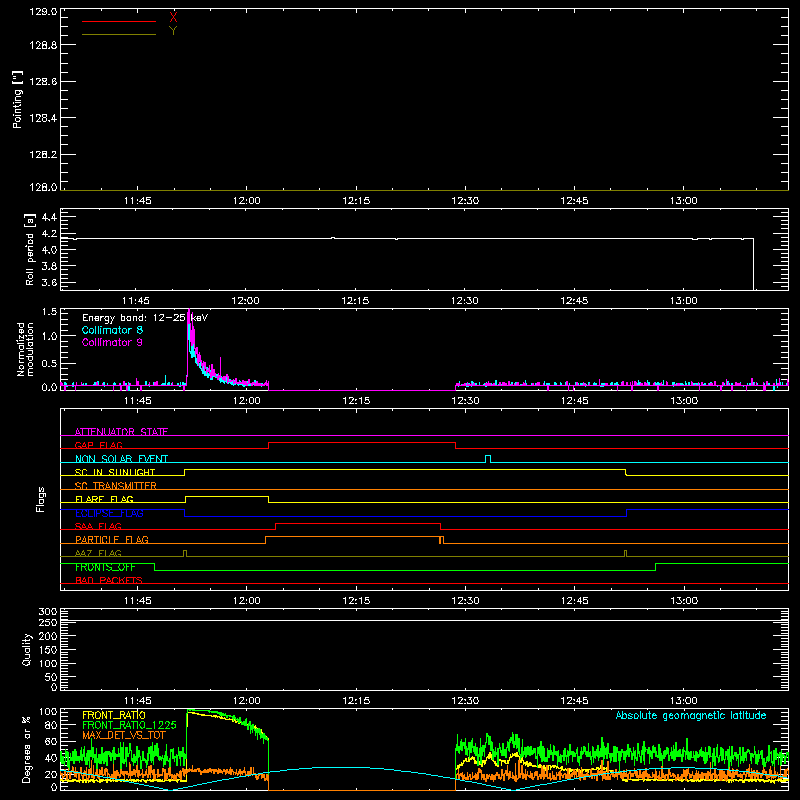Screen dimensions: 800x800
Task: Click the FRONTS_OFF flag label
Action: pyautogui.click(x=105, y=567)
